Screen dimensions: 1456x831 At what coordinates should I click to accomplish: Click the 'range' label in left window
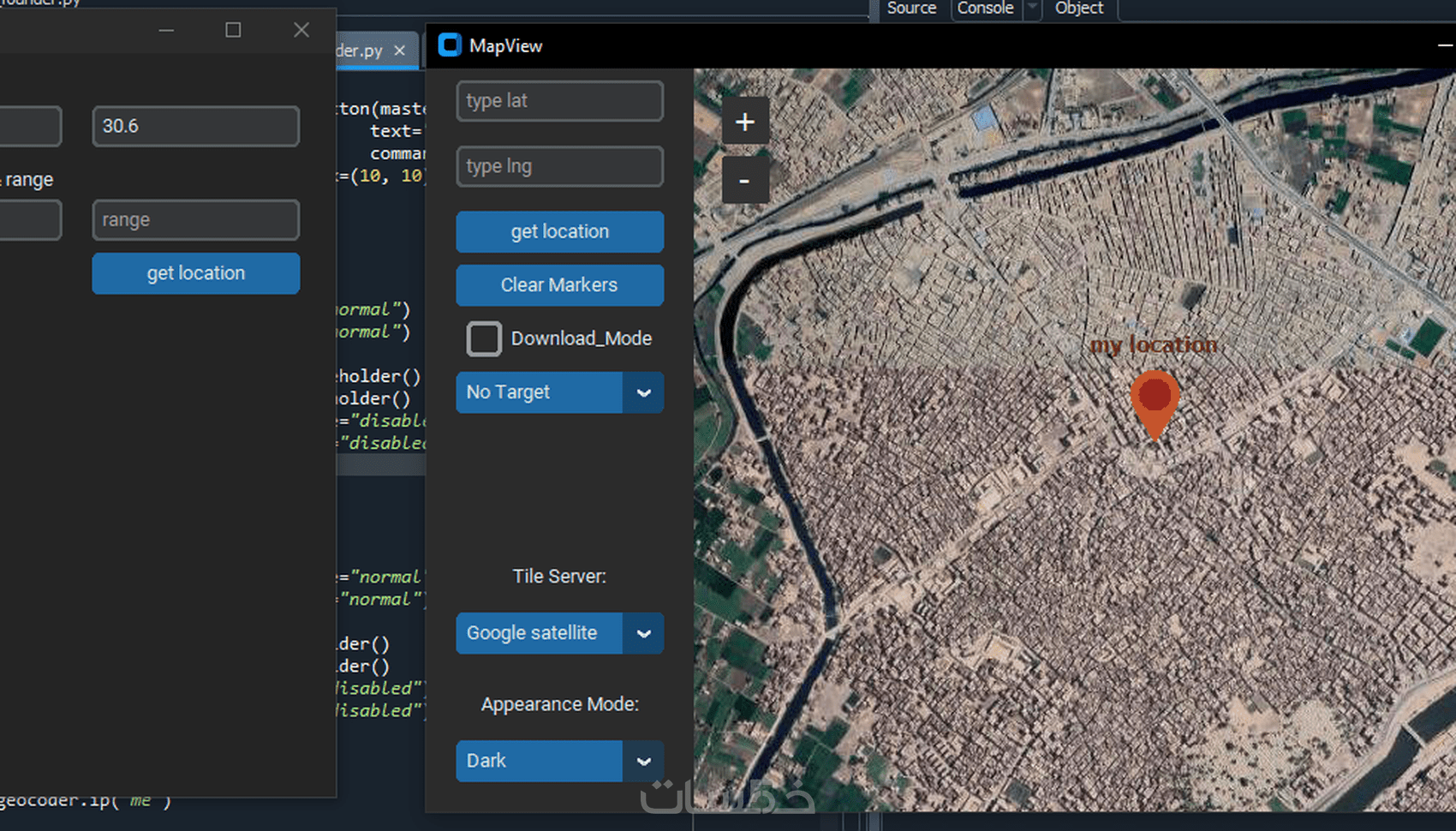point(29,180)
